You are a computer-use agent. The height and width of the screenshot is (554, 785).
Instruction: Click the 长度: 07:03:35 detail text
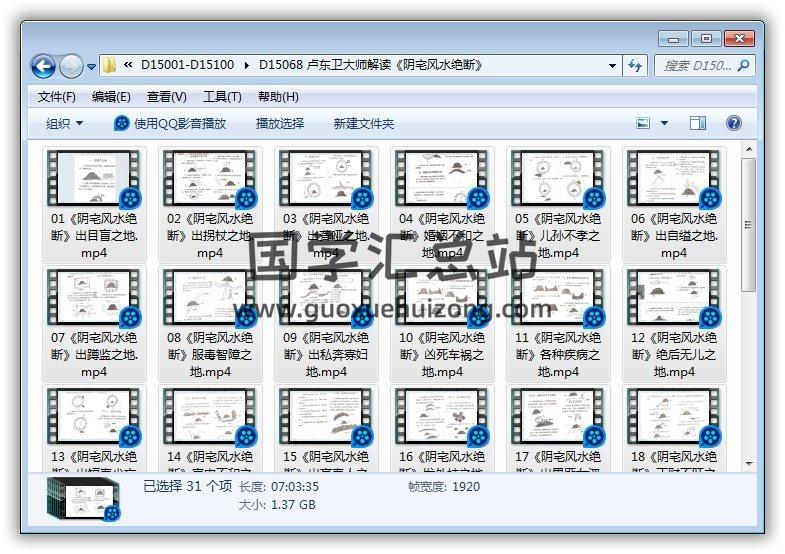(x=279, y=486)
